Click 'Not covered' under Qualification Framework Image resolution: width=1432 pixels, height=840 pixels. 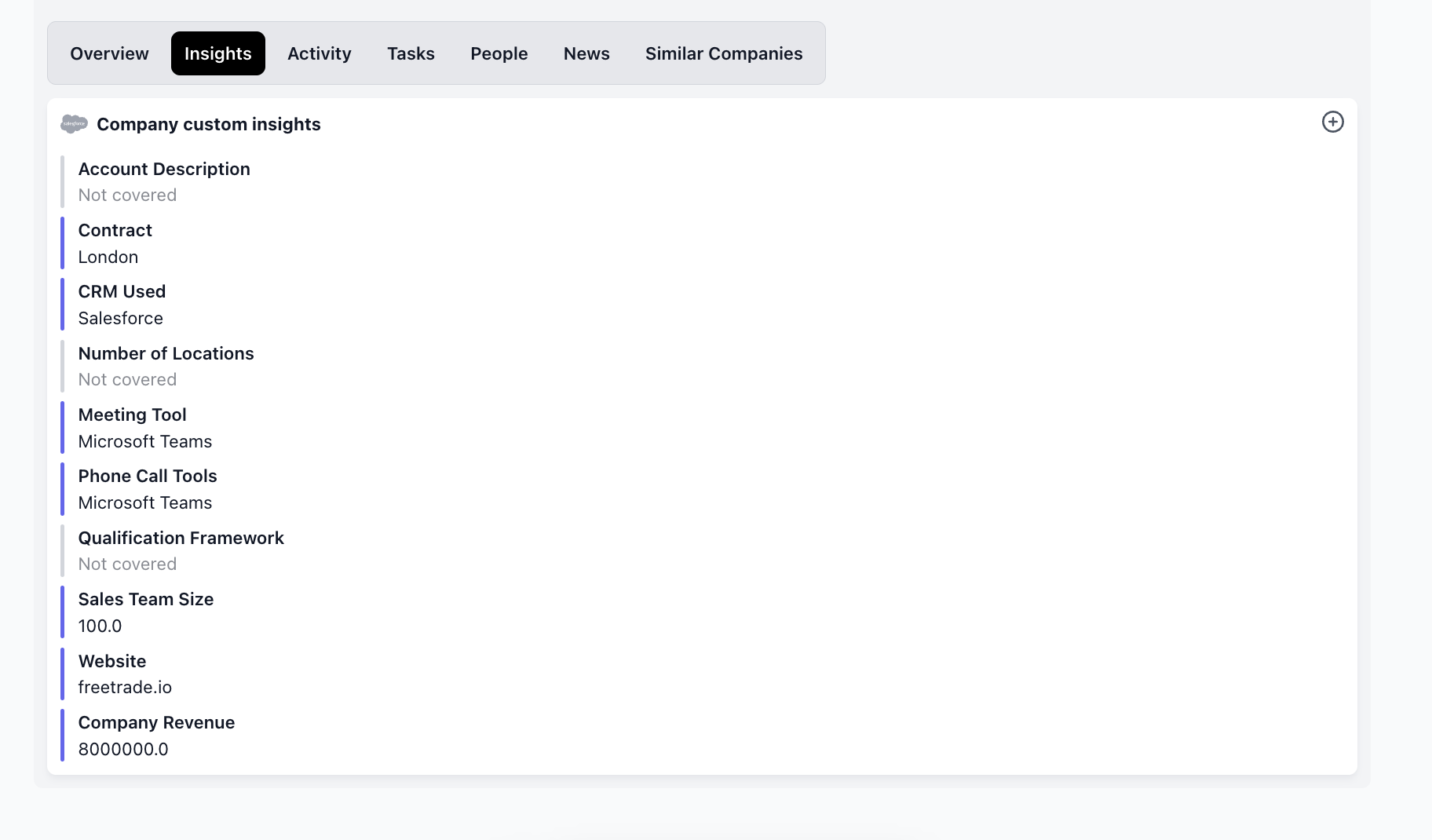[x=127, y=564]
